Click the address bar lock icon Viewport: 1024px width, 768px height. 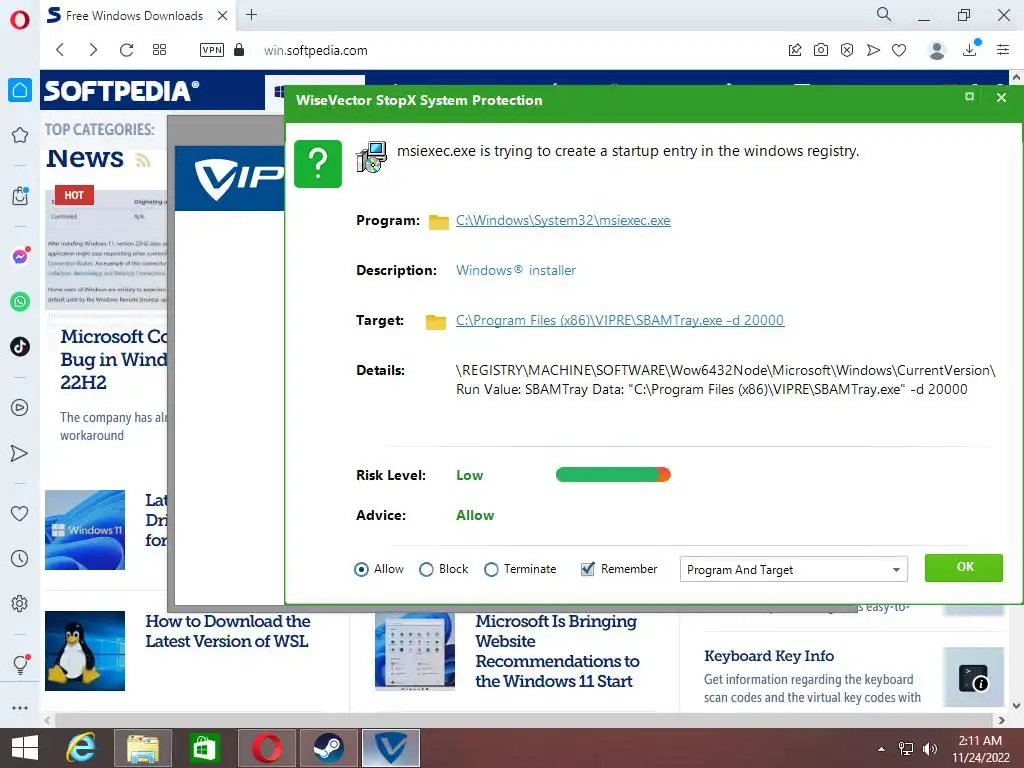239,50
